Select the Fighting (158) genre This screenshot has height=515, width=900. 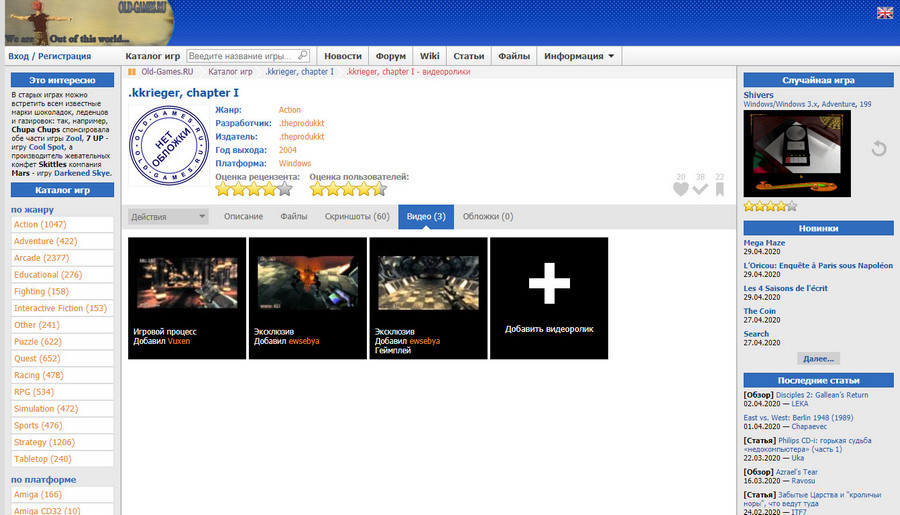coord(62,291)
